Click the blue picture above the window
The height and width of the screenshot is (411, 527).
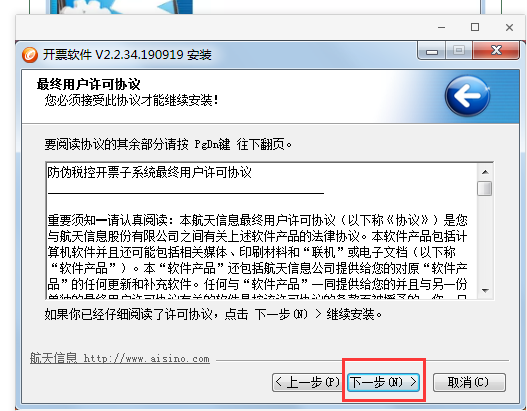click(x=121, y=7)
